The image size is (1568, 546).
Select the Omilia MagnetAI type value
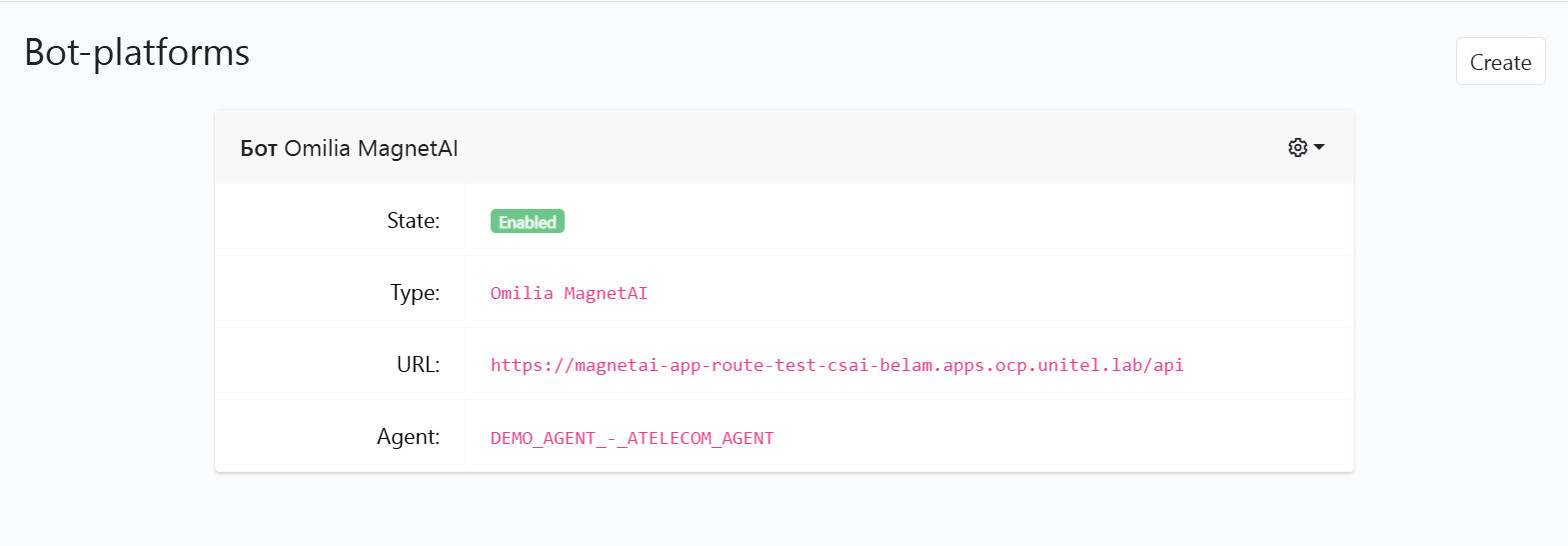click(569, 293)
